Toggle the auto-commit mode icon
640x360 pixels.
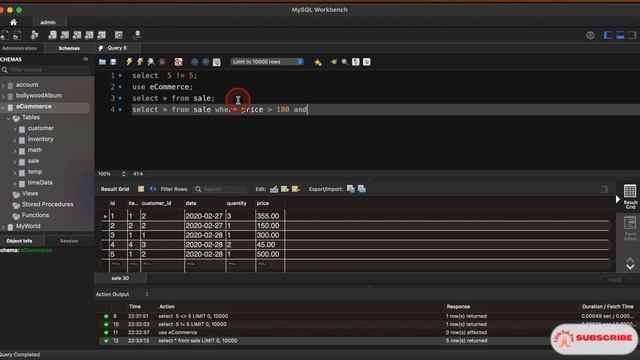point(217,62)
